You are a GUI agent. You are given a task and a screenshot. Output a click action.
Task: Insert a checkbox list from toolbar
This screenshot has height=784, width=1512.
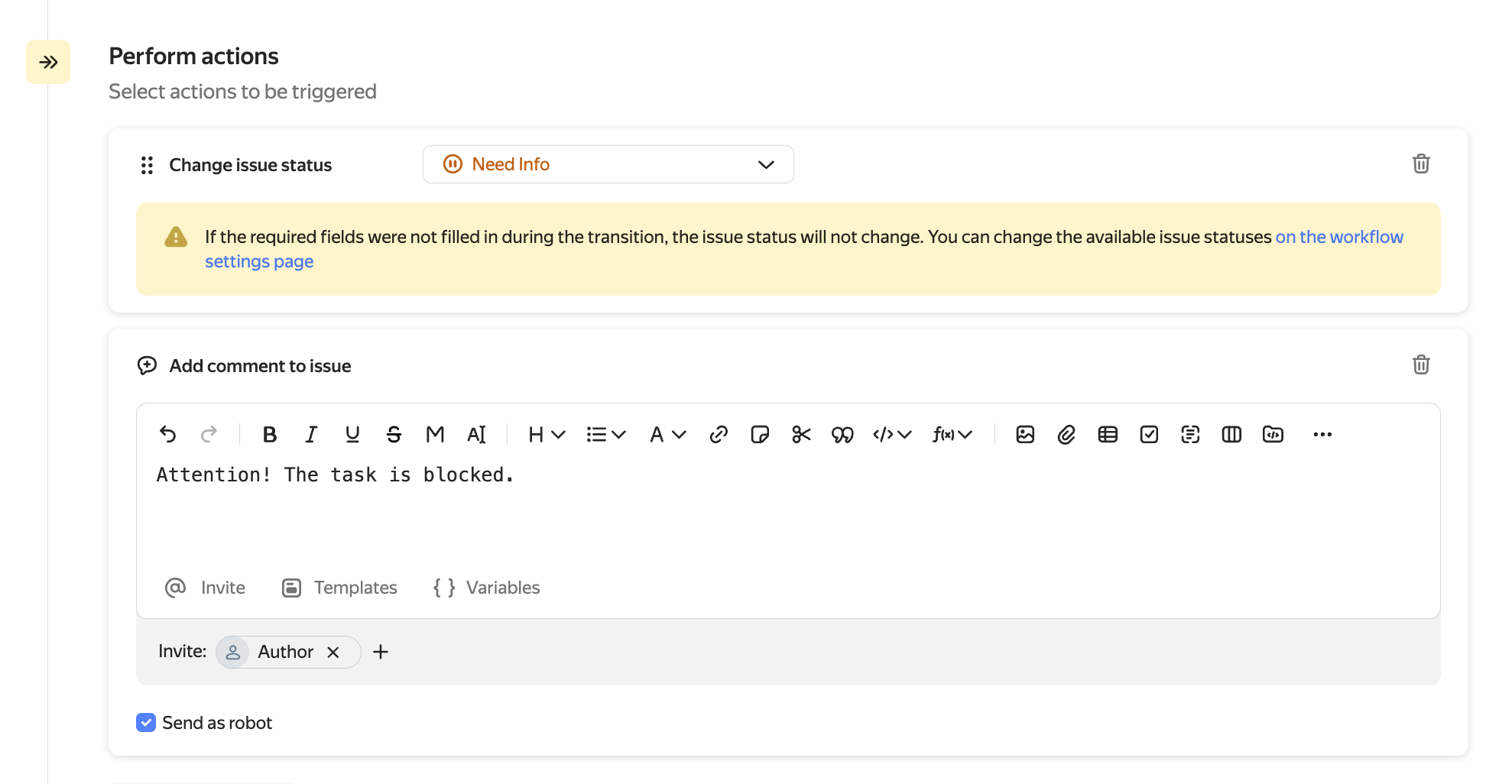point(1149,435)
